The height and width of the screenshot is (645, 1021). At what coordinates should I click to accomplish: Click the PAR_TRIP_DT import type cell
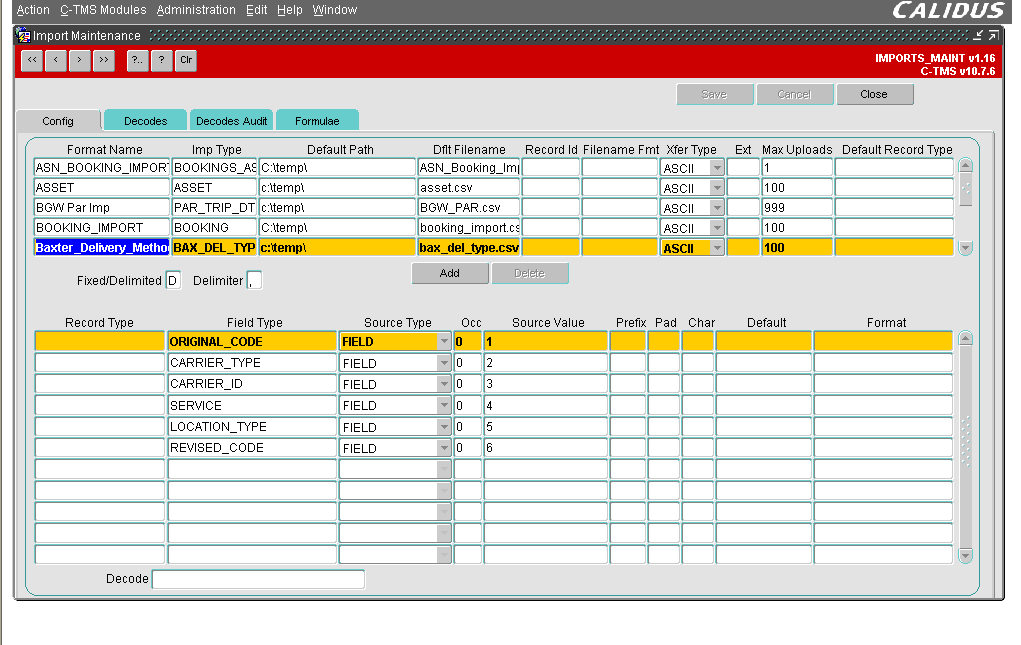[x=214, y=208]
